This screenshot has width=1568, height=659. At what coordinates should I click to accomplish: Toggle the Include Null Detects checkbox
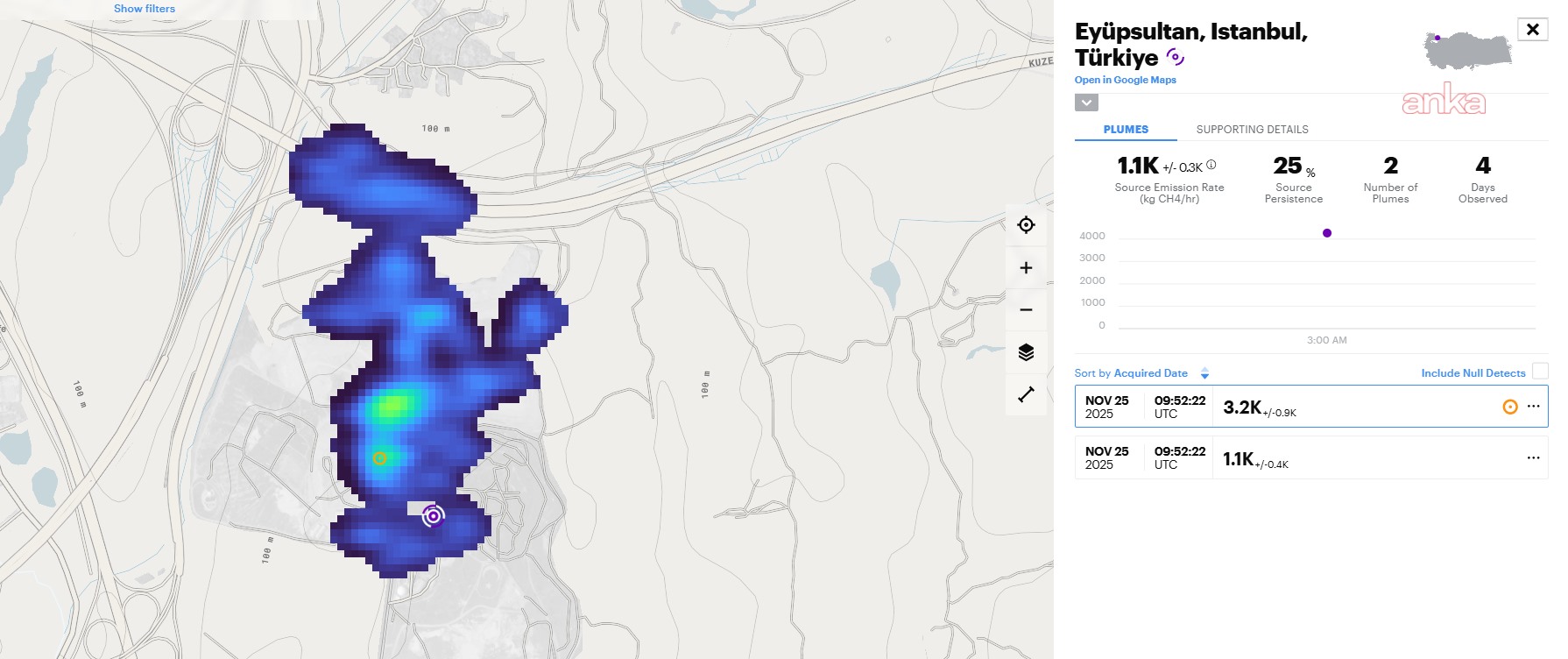1540,372
